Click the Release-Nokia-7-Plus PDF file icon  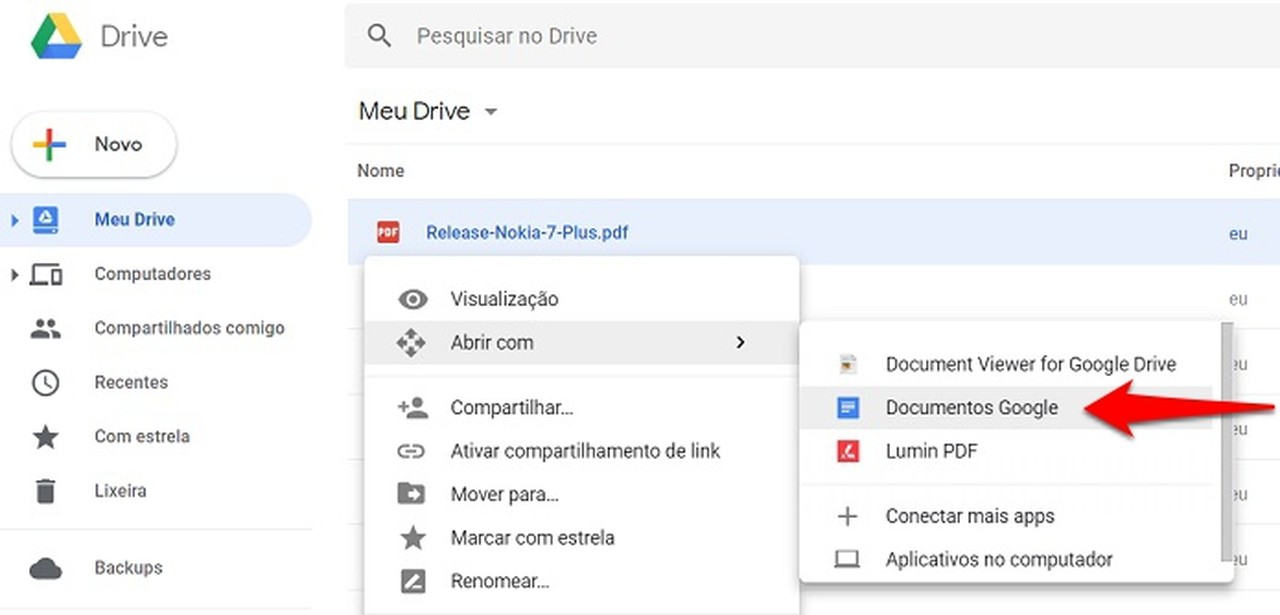tap(388, 233)
